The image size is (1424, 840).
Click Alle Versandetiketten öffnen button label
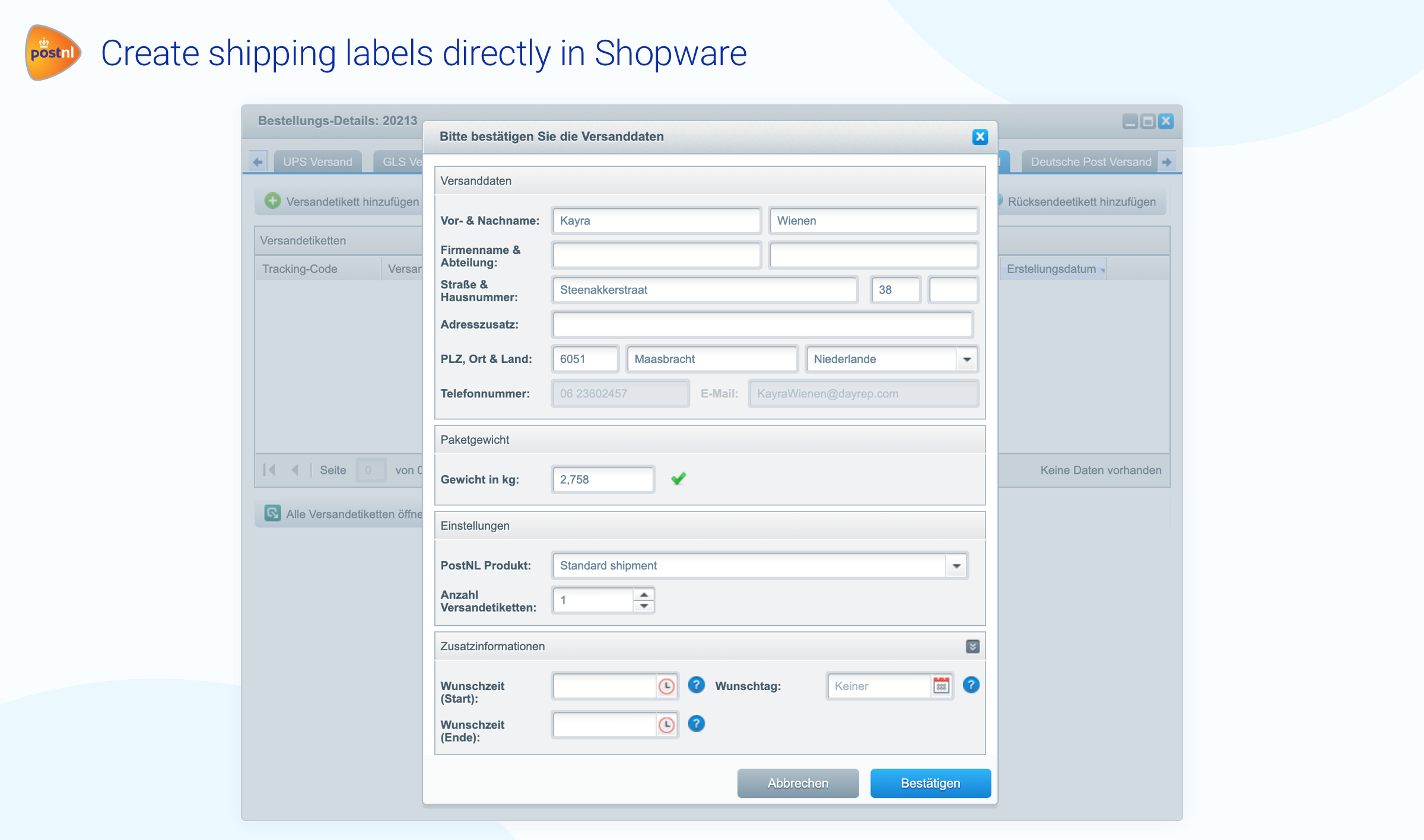(354, 514)
